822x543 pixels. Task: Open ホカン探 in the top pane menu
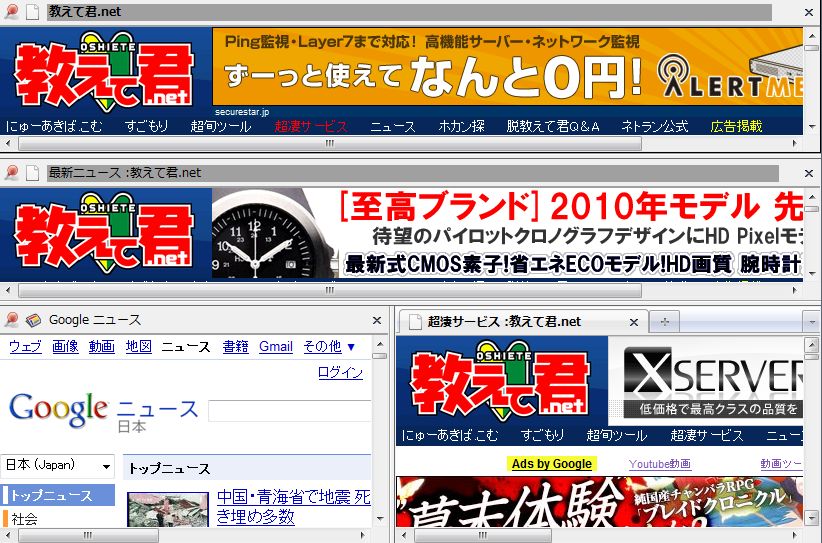(x=461, y=126)
